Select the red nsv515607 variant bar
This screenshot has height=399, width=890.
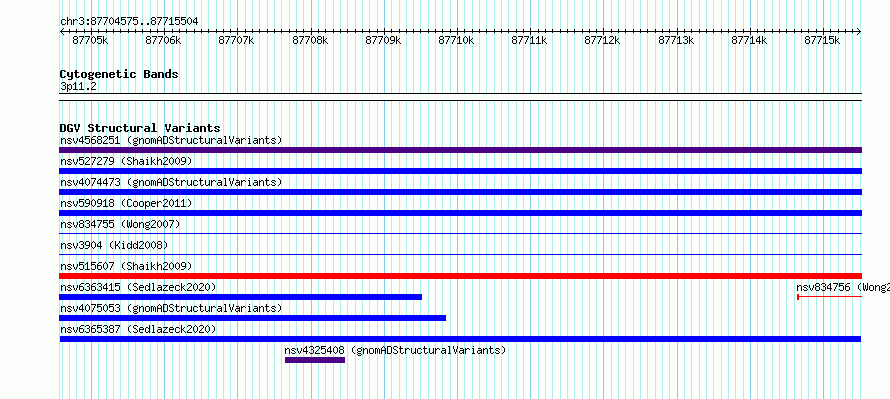pyautogui.click(x=460, y=276)
